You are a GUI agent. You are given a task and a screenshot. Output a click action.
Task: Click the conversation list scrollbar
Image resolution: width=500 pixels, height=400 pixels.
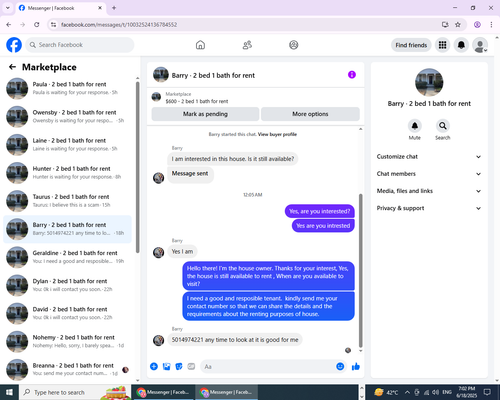point(138,167)
